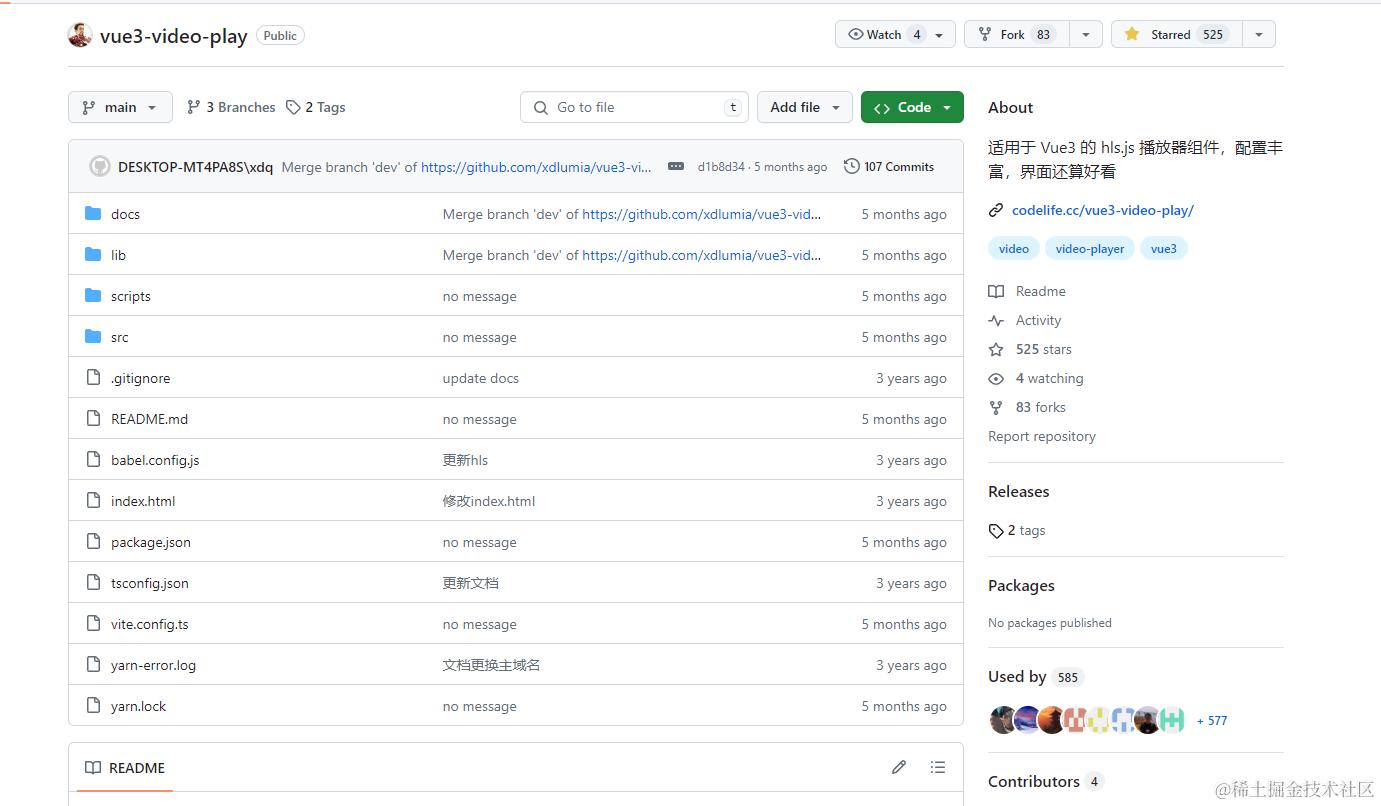1381x806 pixels.
Task: Focus the Go to file search field
Action: (634, 107)
